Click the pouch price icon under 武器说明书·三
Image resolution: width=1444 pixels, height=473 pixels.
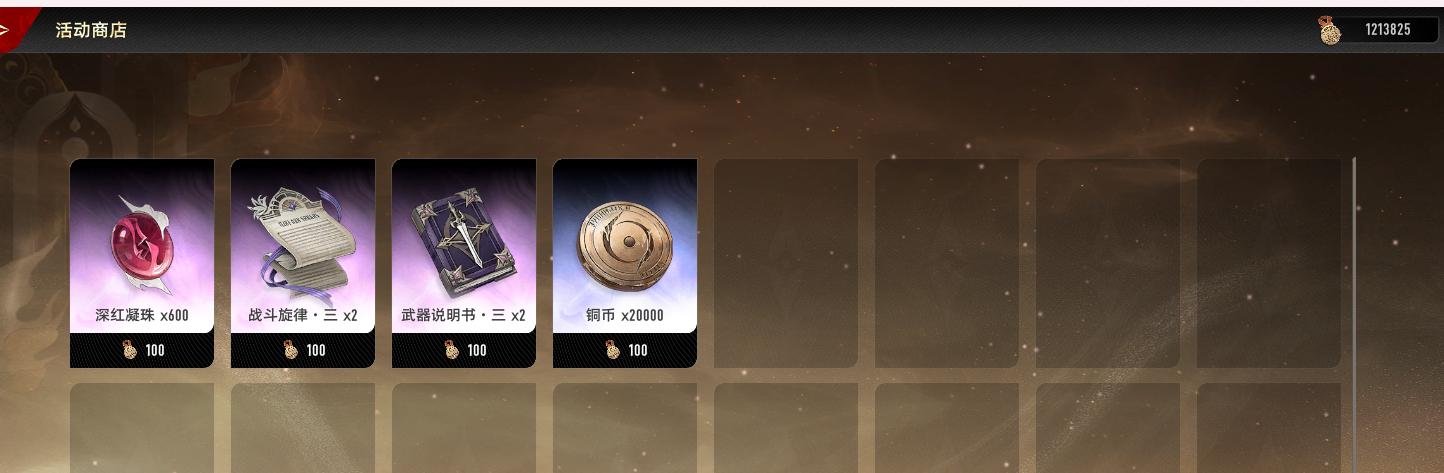point(451,350)
